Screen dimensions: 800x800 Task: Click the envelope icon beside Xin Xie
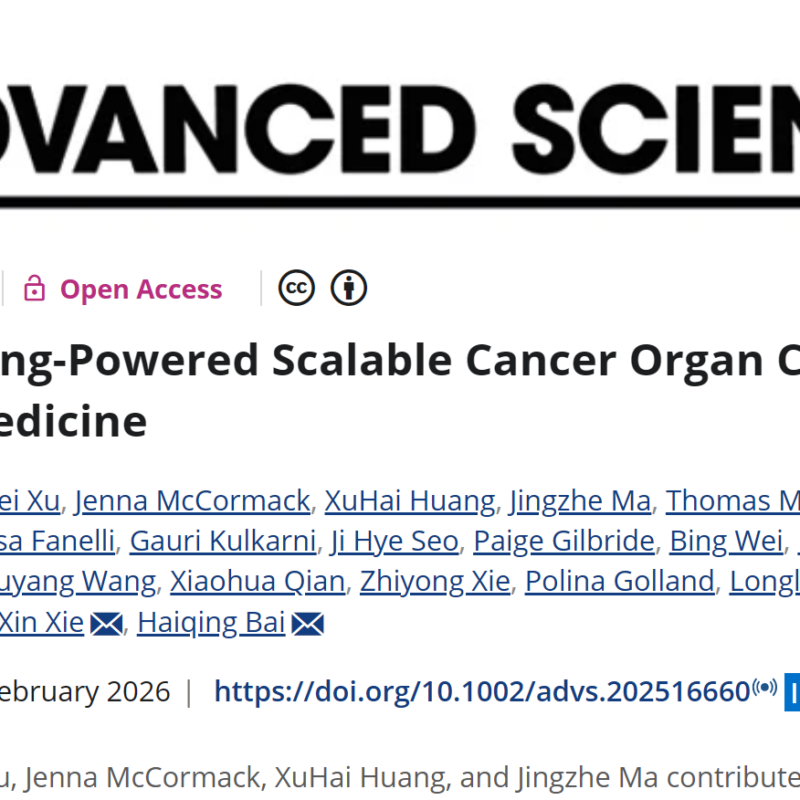106,624
